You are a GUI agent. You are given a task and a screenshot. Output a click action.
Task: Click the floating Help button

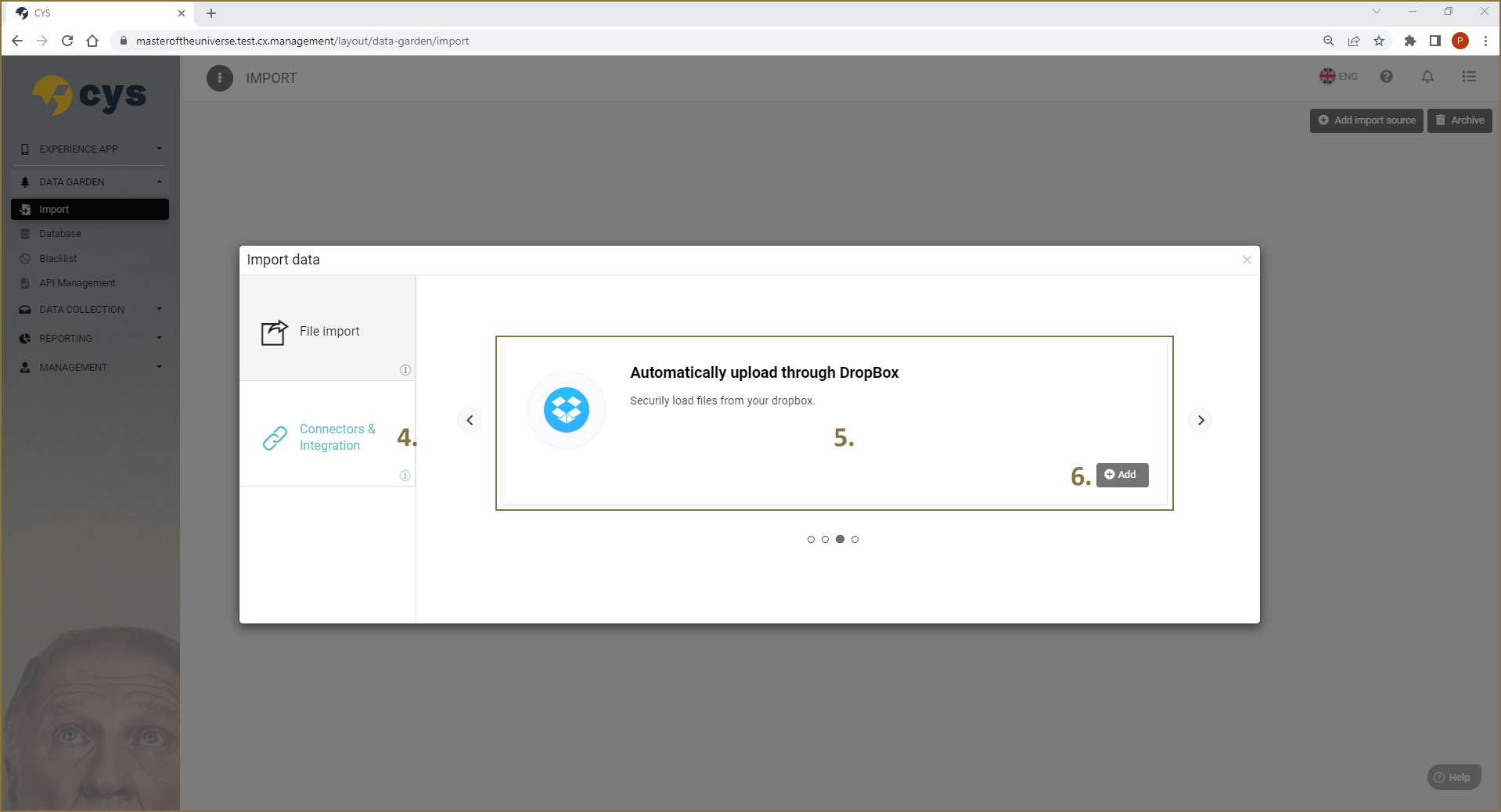pos(1454,777)
